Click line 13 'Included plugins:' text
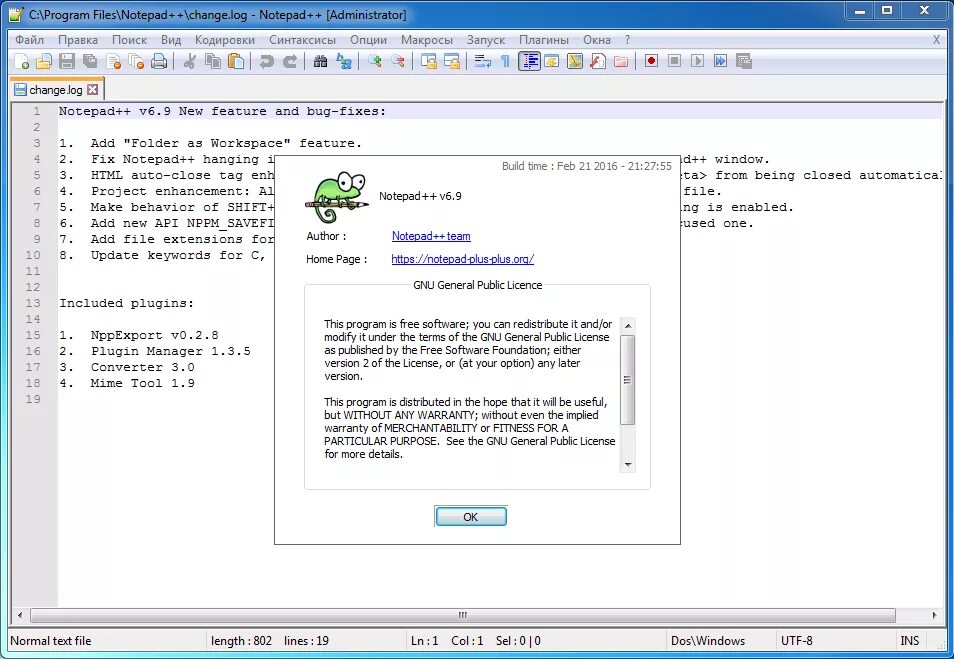The height and width of the screenshot is (659, 954). point(127,303)
